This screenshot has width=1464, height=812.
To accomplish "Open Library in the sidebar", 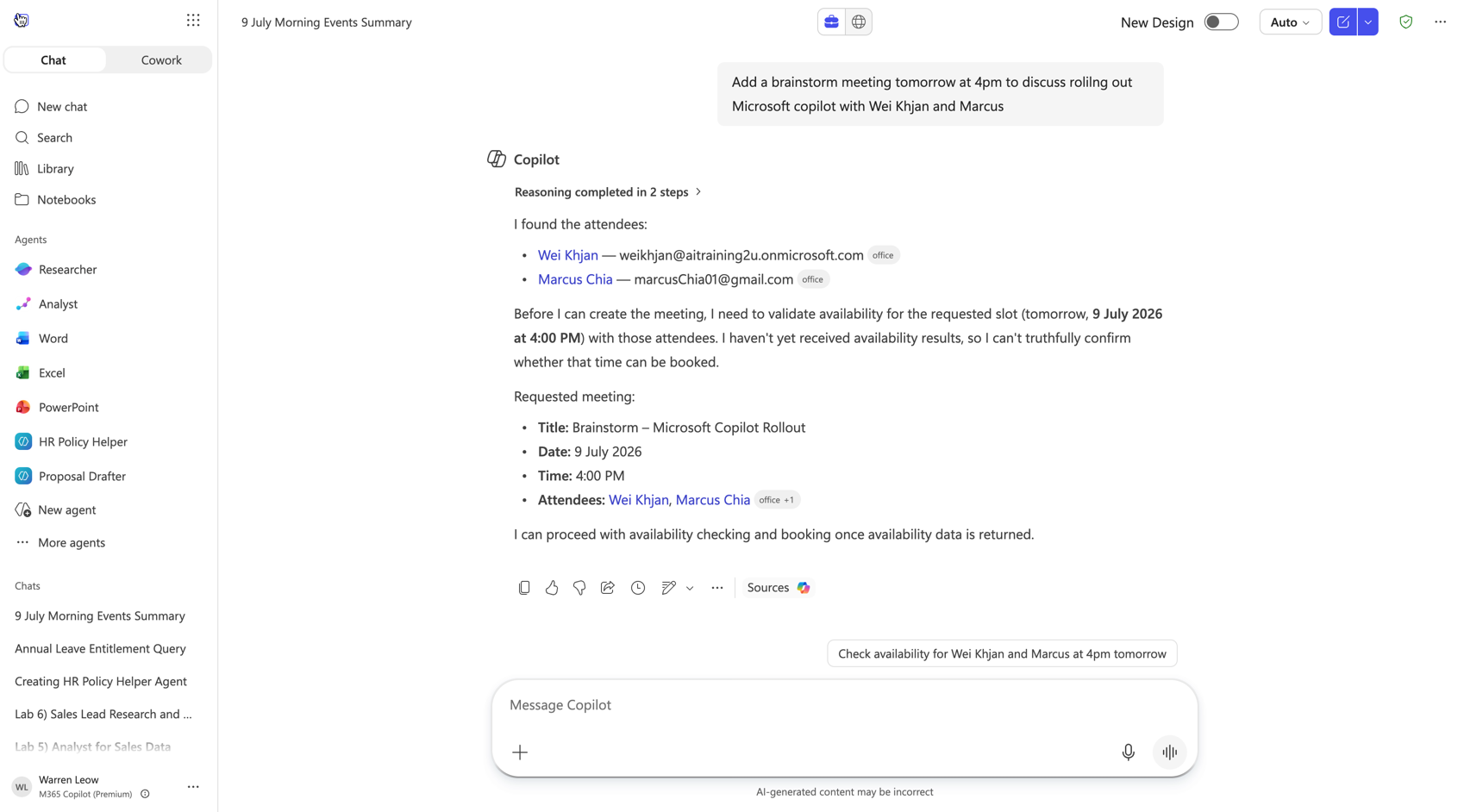I will 108,168.
